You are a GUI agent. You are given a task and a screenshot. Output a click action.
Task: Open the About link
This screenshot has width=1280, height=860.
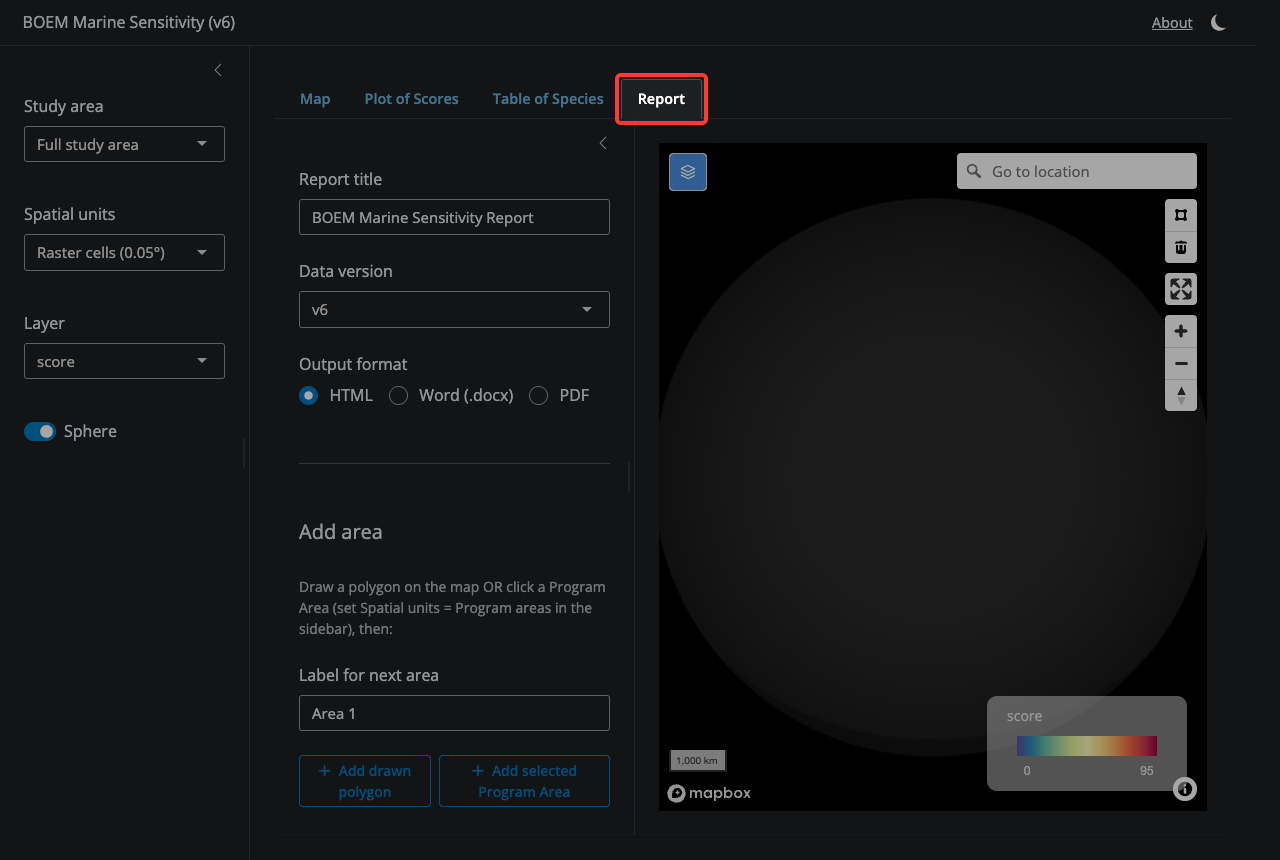click(1172, 22)
